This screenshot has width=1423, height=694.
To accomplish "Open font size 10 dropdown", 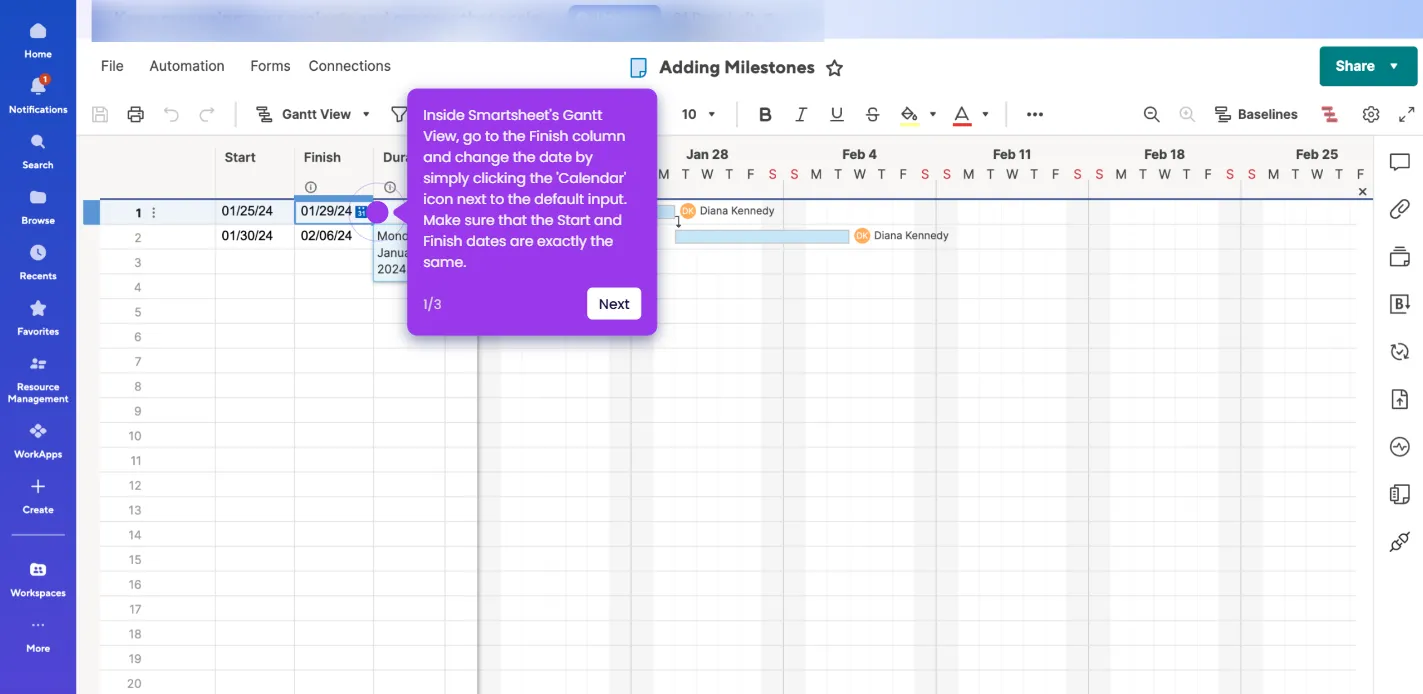I will 699,114.
